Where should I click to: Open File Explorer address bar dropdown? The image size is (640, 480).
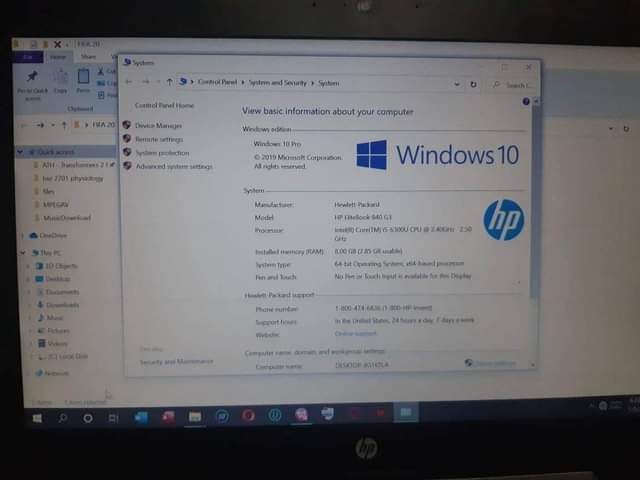pos(611,129)
